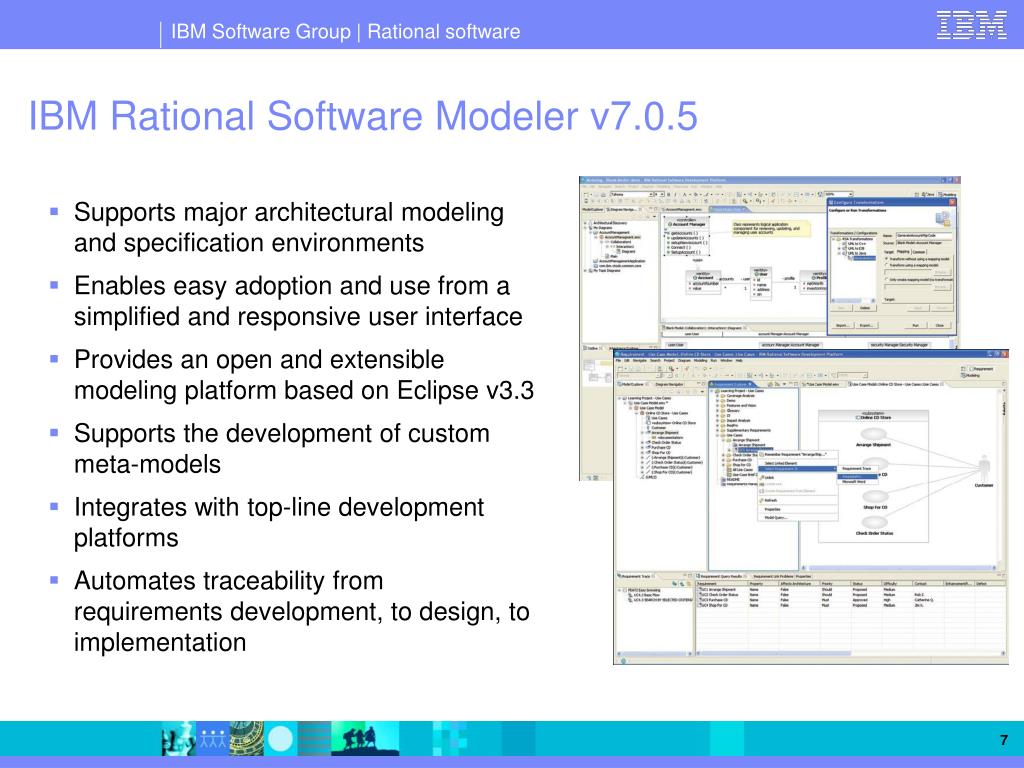Click Import... in the transformation dialog
1024x768 pixels.
(x=843, y=325)
